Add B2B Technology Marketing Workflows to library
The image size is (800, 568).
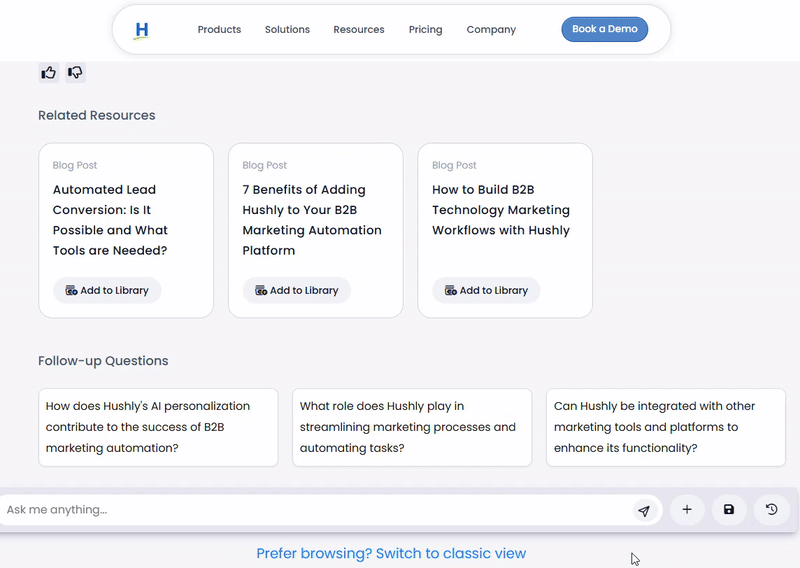486,290
